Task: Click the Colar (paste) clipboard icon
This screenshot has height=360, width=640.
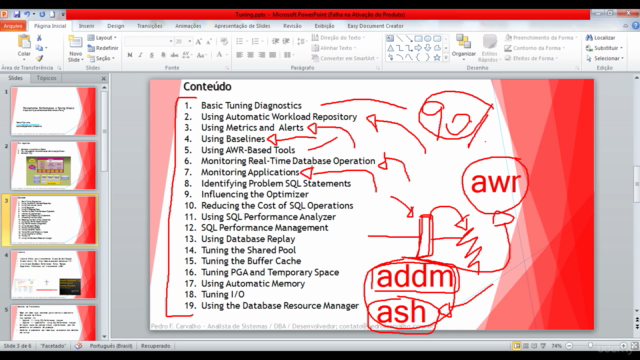Action: pos(24,42)
